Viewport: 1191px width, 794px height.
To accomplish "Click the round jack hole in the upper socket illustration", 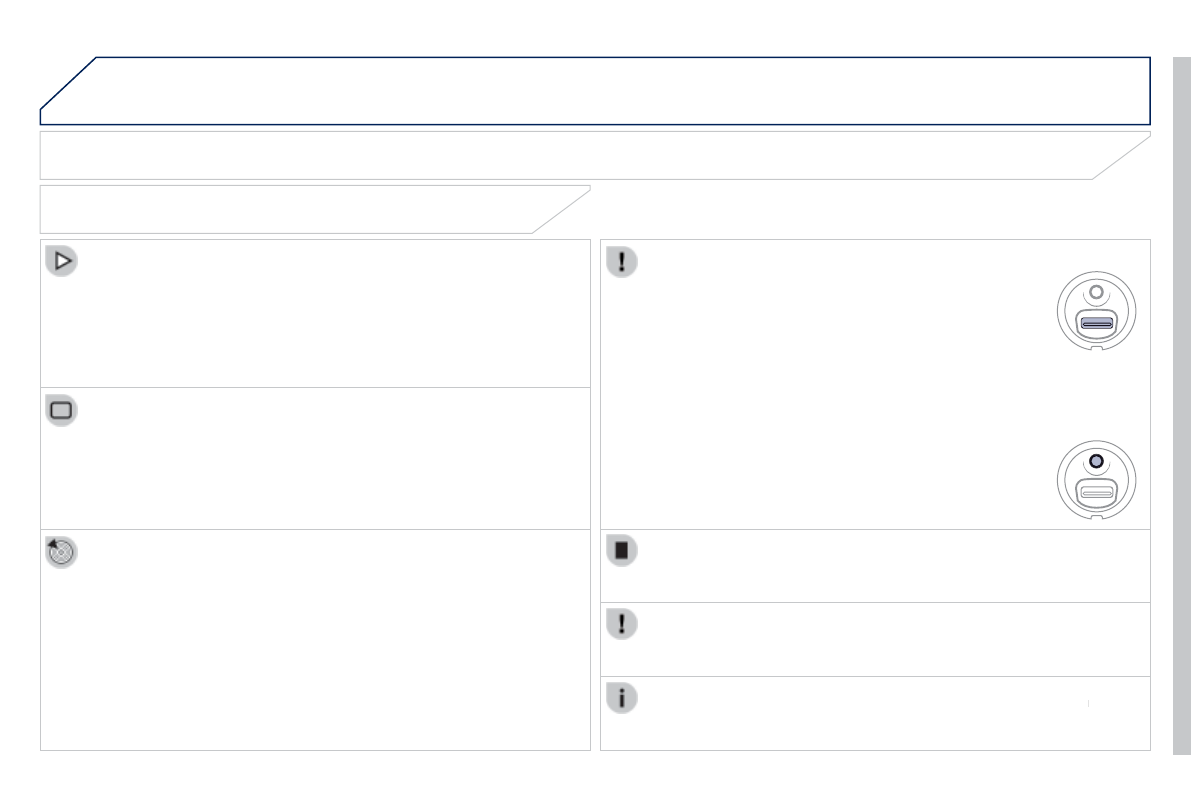I will click(1096, 293).
